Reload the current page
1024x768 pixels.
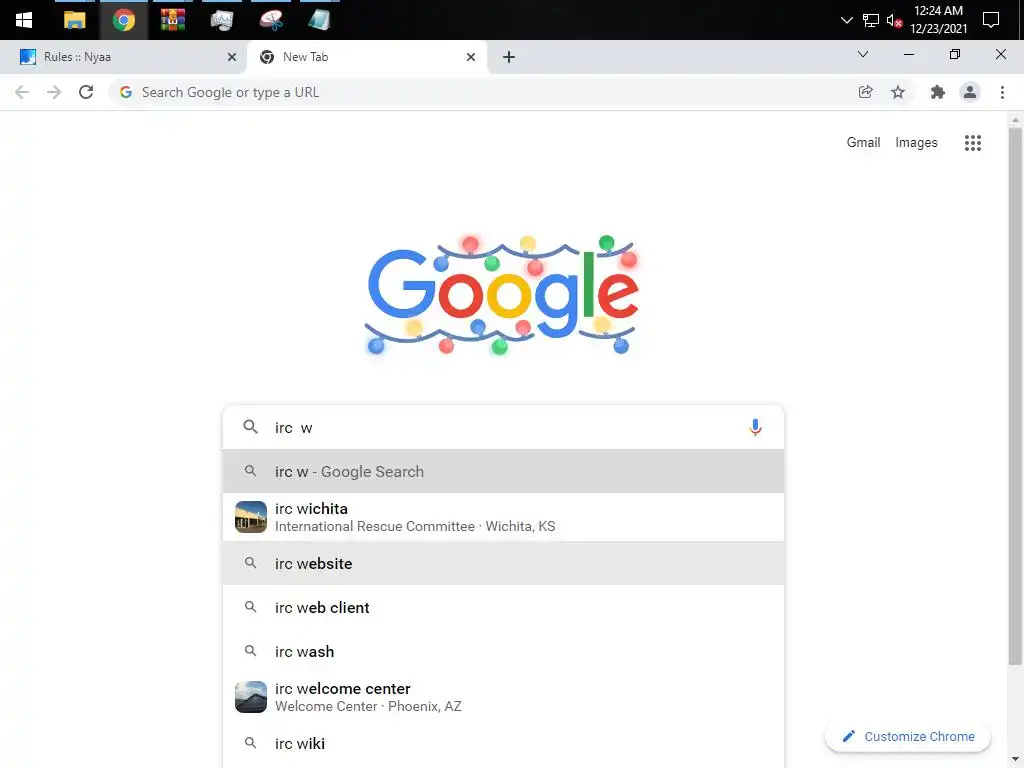coord(86,92)
